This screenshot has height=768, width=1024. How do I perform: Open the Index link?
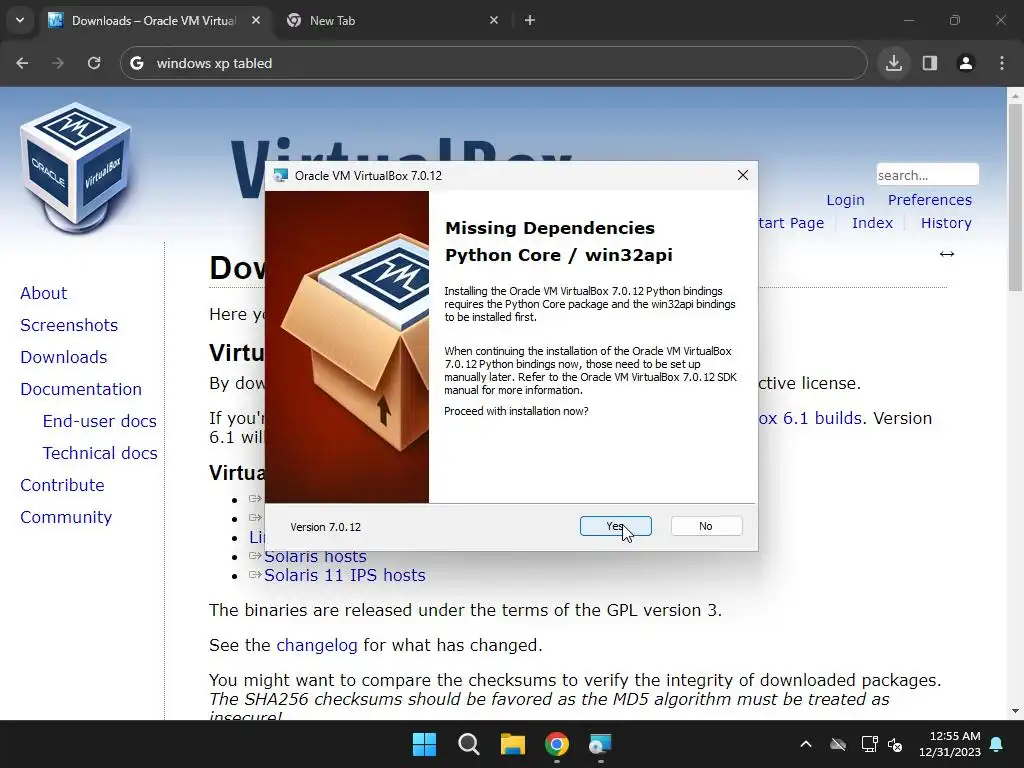(x=872, y=223)
